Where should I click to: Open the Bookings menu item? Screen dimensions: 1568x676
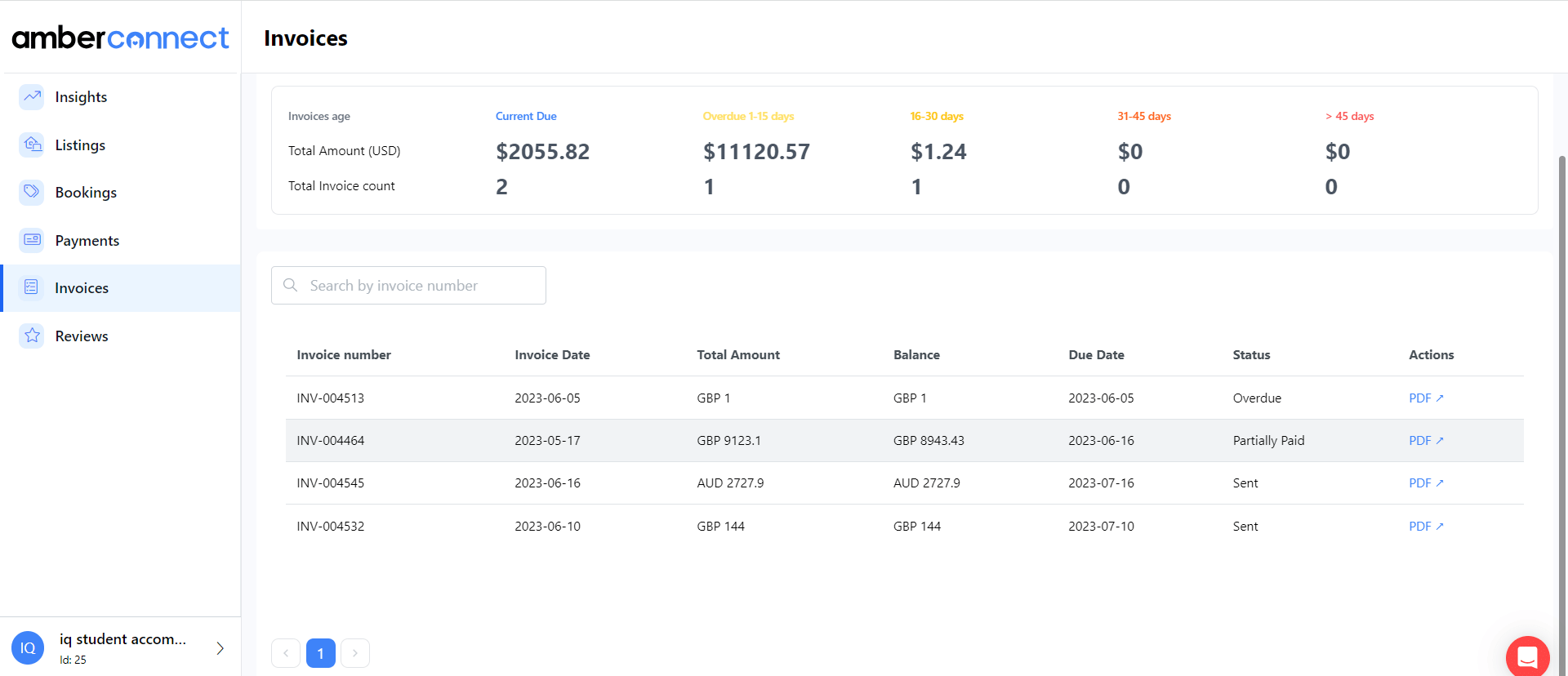click(x=86, y=193)
